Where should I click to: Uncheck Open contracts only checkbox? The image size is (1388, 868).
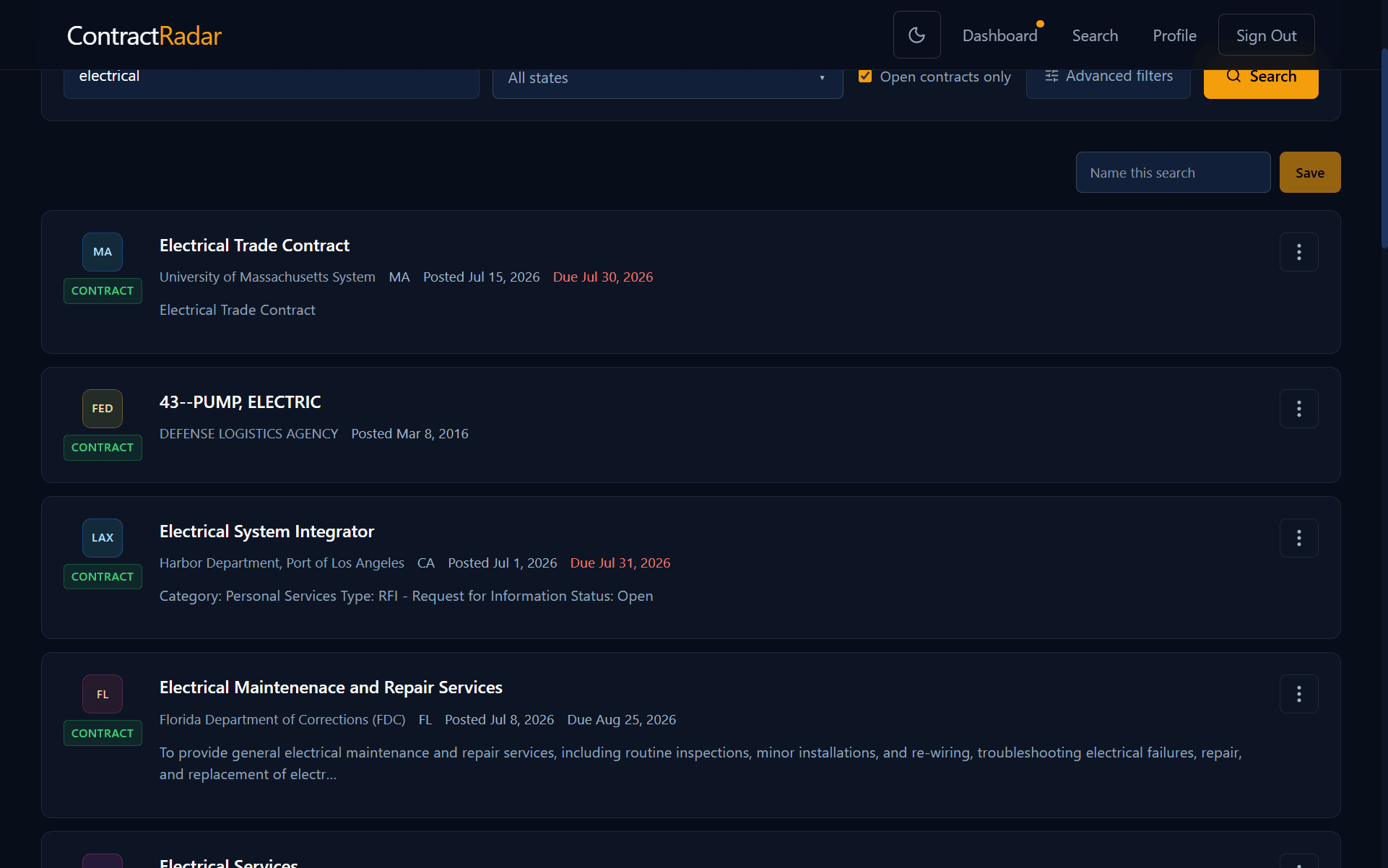[x=865, y=76]
